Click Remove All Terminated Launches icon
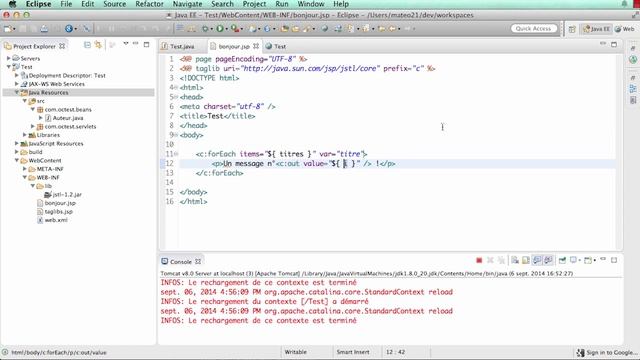Viewport: 640px width, 360px height. pyautogui.click(x=502, y=260)
